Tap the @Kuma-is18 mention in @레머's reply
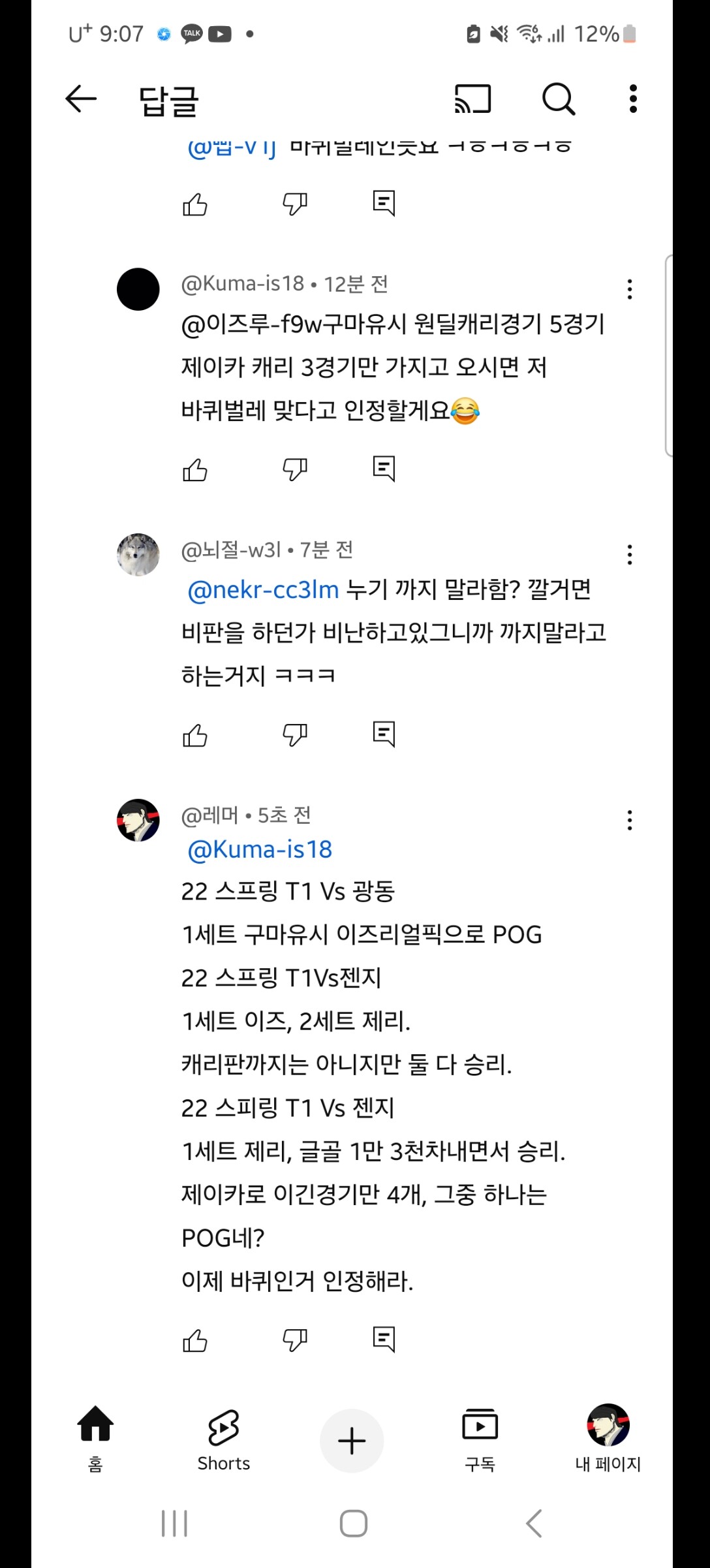 click(260, 849)
